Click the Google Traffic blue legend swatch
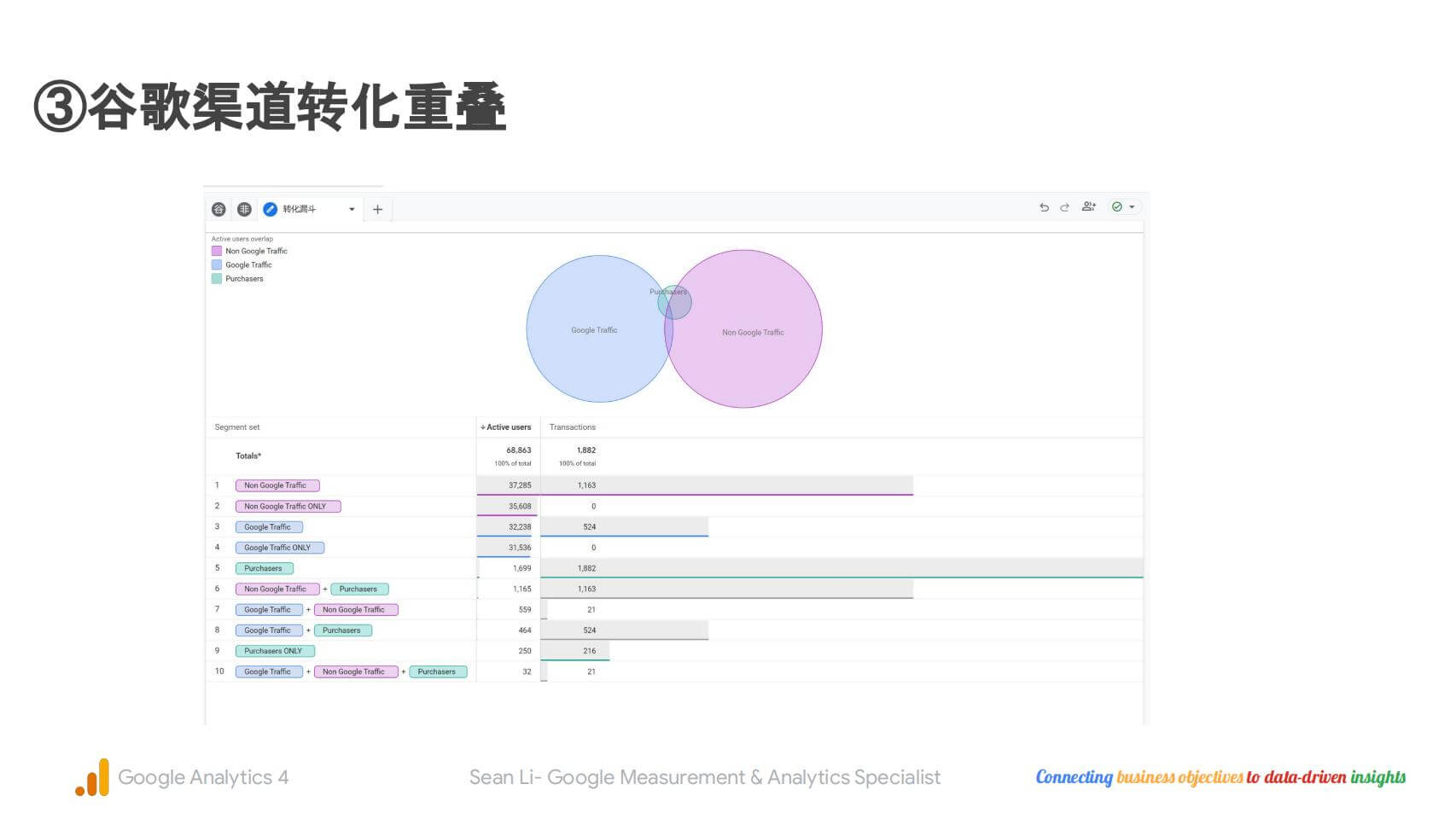The width and height of the screenshot is (1456, 819). 217,264
